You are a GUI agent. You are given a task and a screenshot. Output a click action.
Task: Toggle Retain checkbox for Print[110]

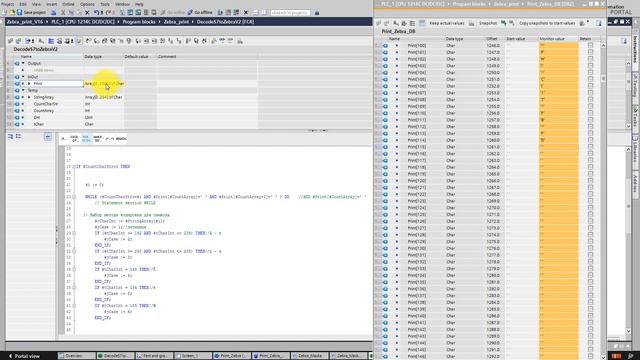591,113
